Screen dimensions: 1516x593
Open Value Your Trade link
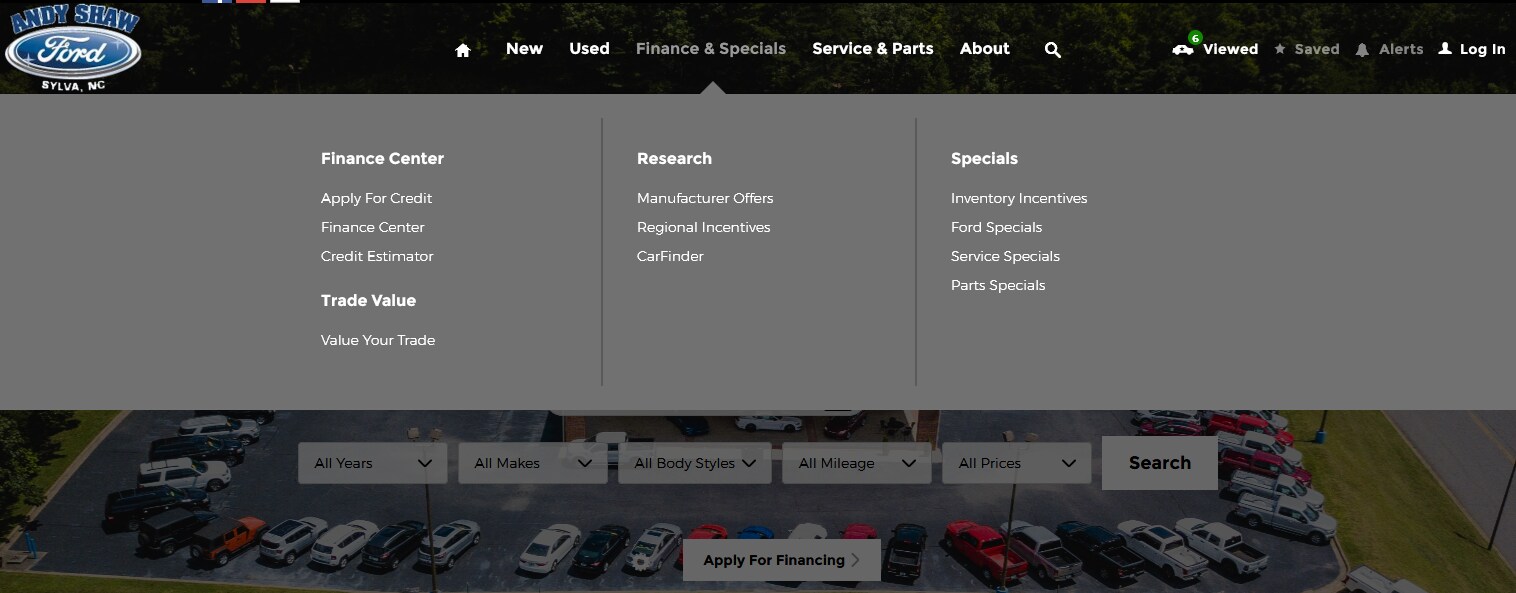(x=378, y=340)
